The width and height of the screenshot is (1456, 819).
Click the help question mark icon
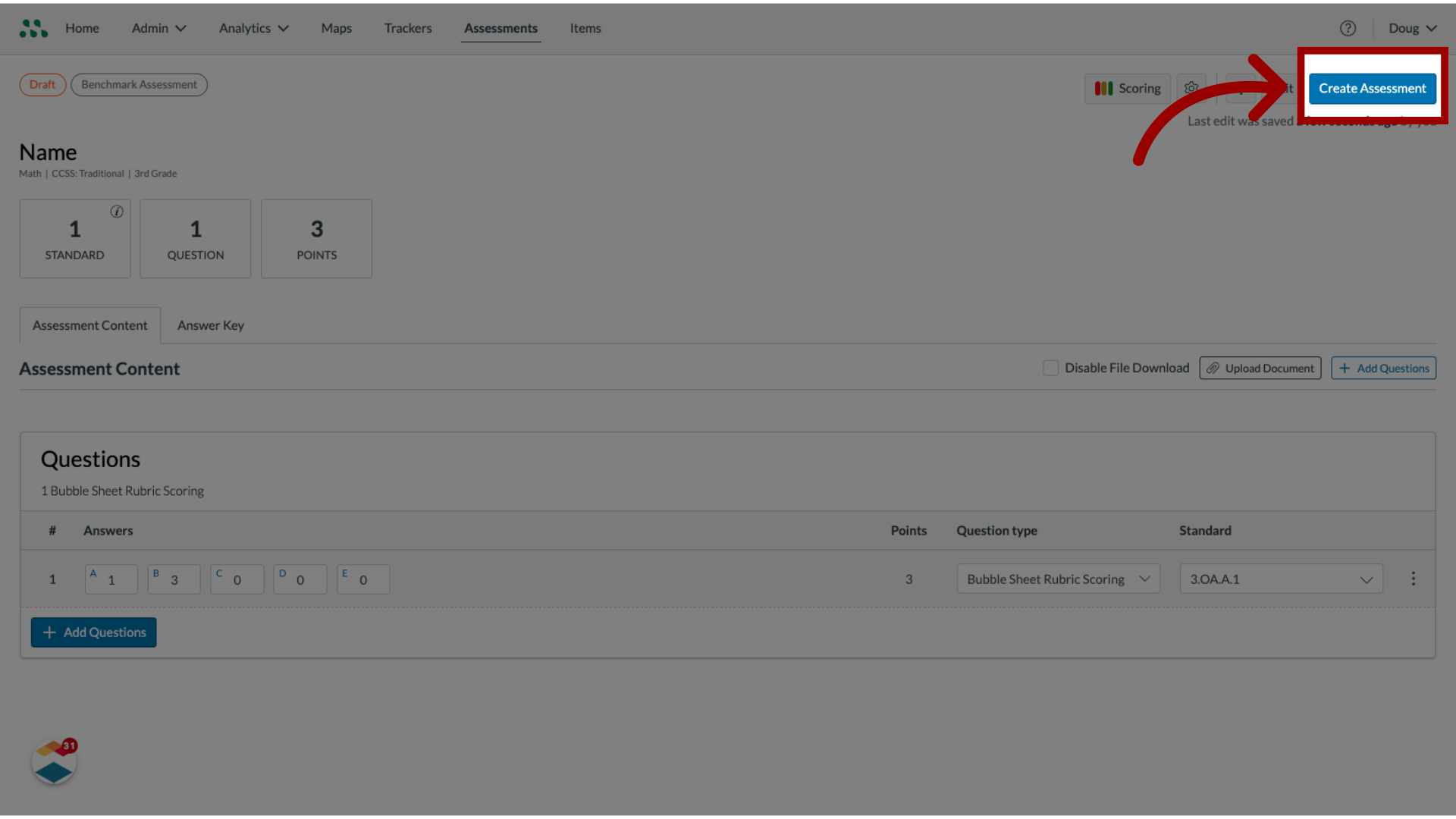click(1348, 28)
